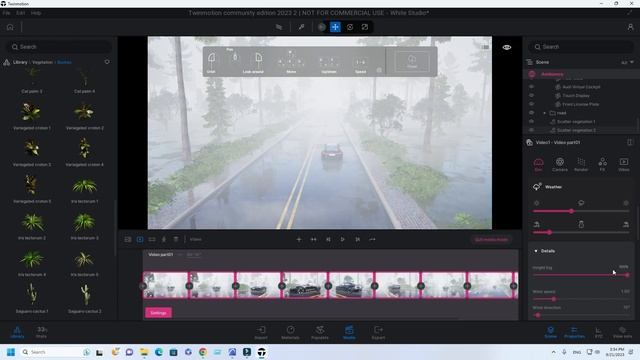Select Iris tectorum 1 thumbnail
The image size is (640, 360).
(x=84, y=186)
